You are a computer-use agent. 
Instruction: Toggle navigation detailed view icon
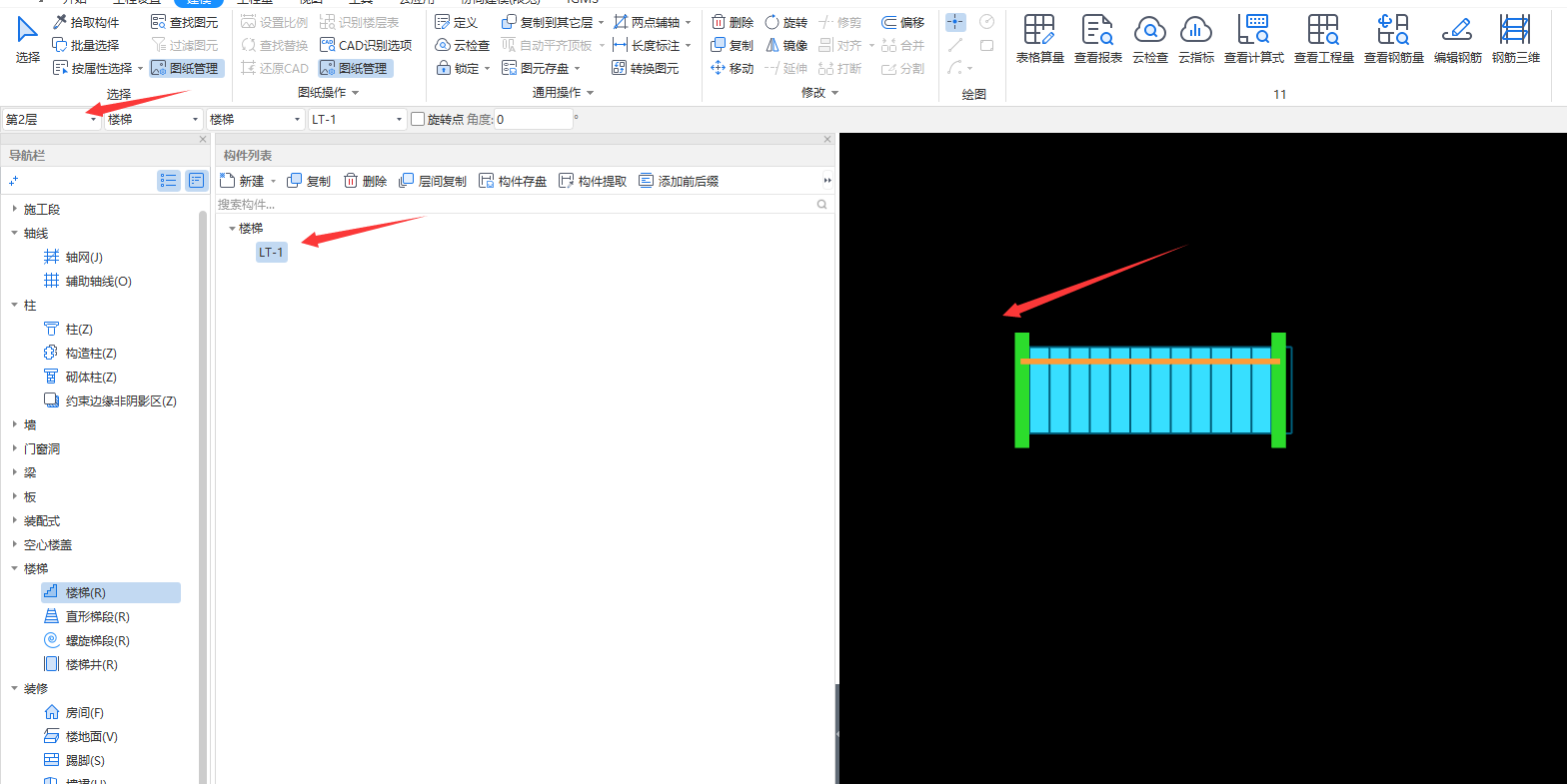tap(196, 181)
